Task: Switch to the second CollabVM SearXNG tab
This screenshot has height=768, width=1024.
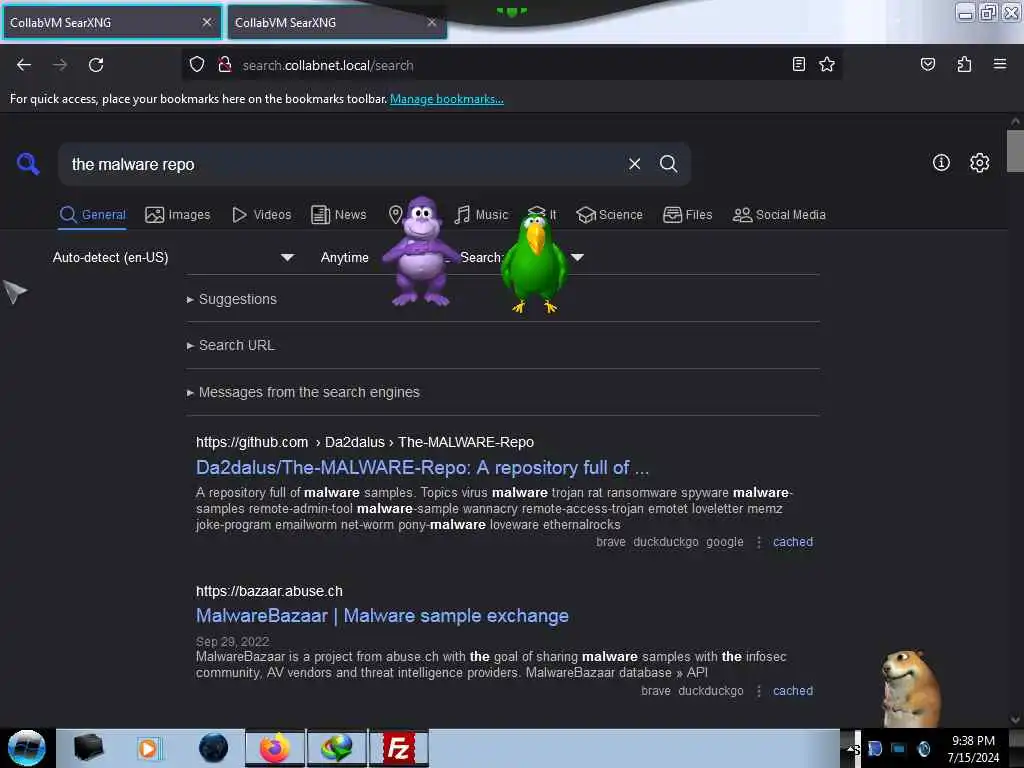Action: point(337,22)
